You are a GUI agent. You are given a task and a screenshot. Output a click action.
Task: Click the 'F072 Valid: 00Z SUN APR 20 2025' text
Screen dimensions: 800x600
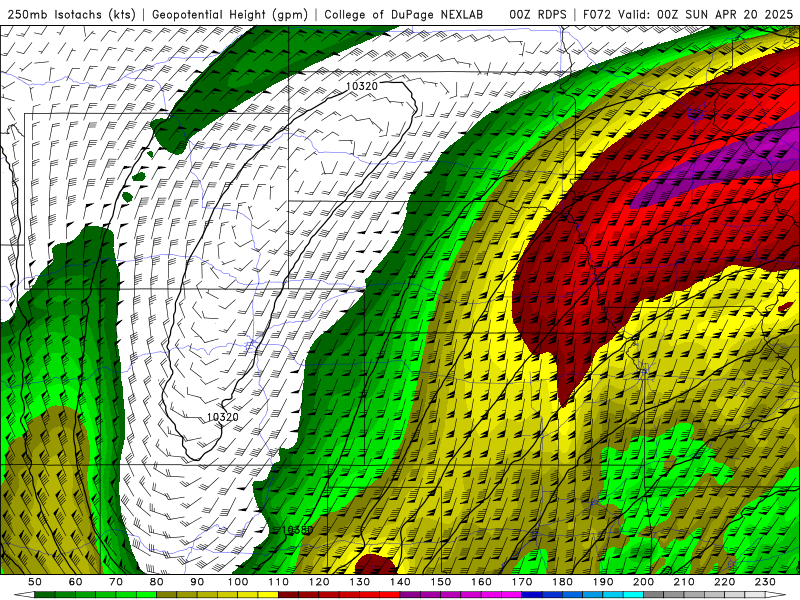pos(688,14)
